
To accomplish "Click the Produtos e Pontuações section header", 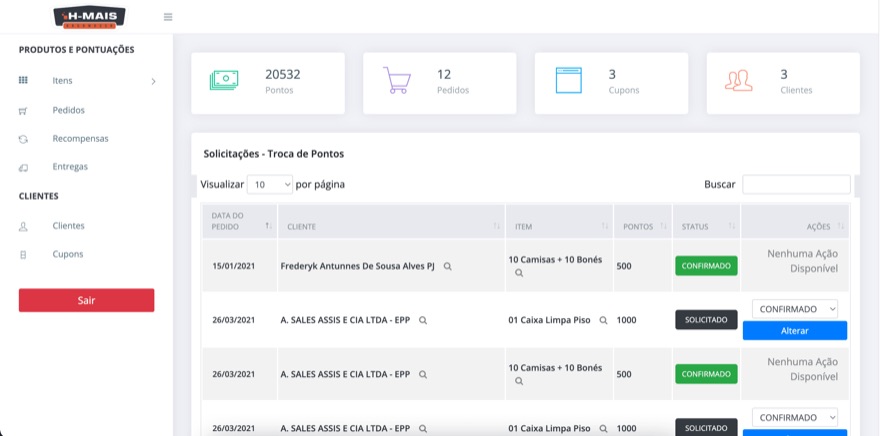I will point(76,50).
